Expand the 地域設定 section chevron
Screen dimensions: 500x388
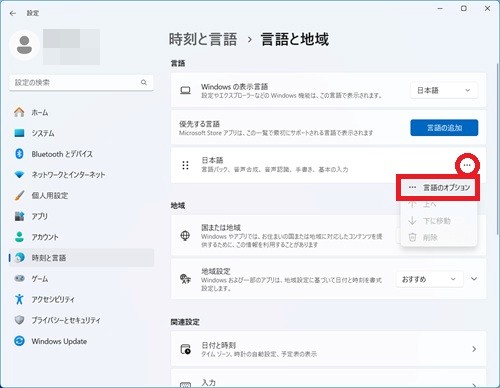click(474, 279)
